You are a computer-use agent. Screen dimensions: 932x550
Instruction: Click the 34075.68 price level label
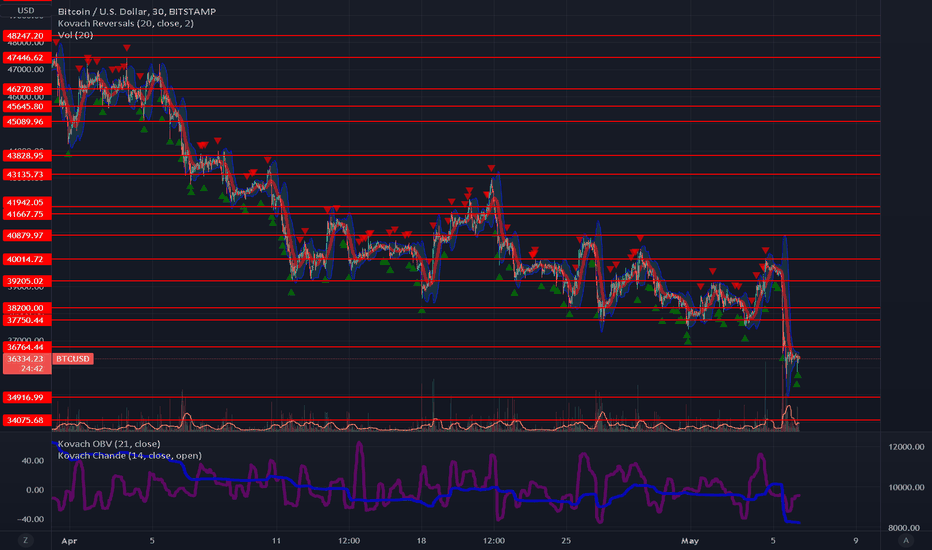[x=27, y=420]
